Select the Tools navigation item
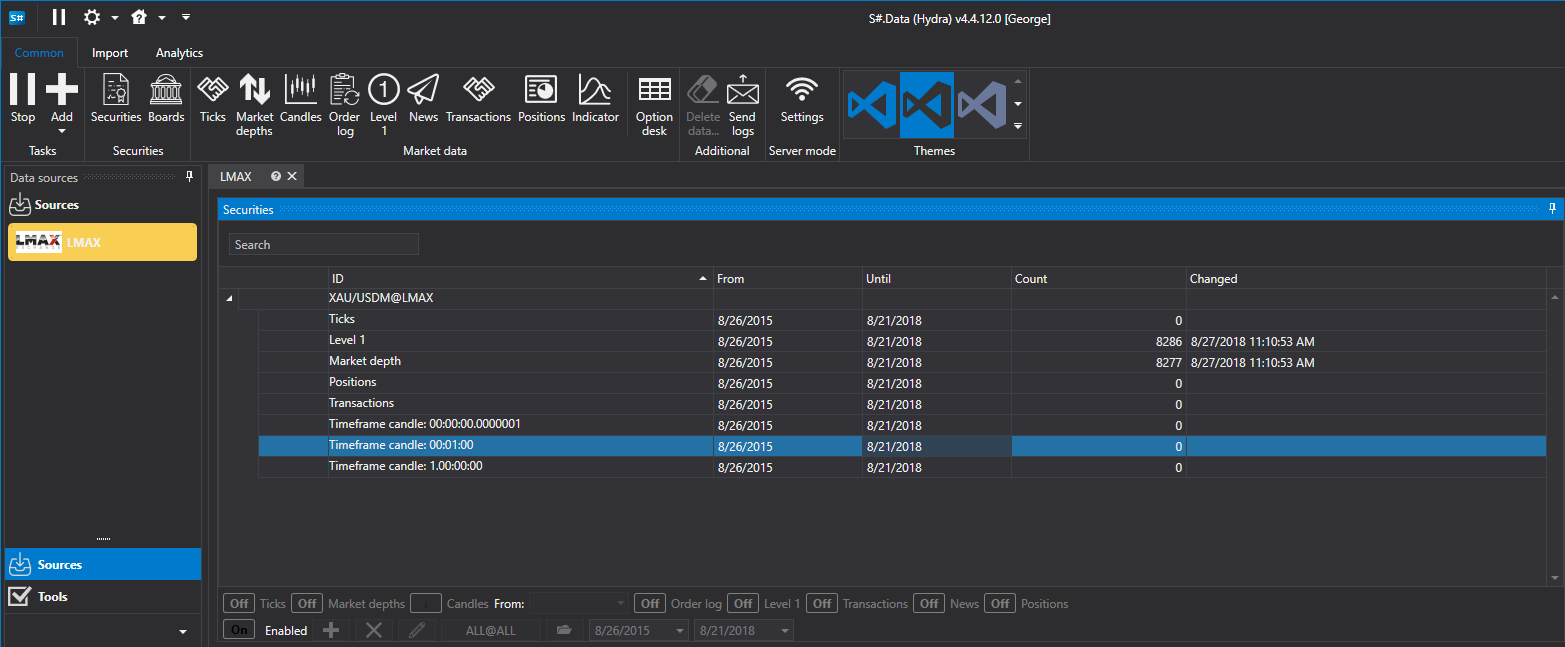Image resolution: width=1565 pixels, height=647 pixels. [x=102, y=597]
